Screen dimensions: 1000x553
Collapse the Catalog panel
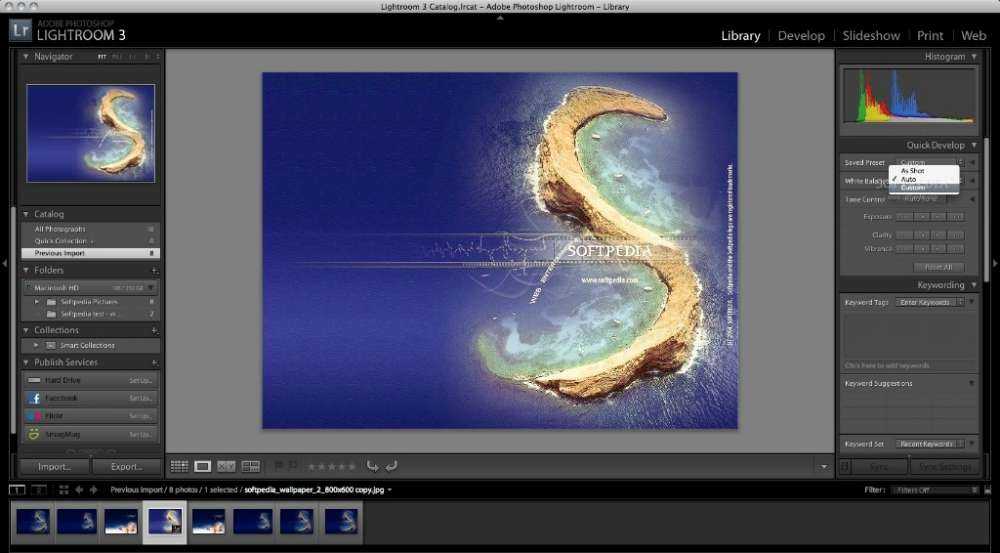coord(26,214)
